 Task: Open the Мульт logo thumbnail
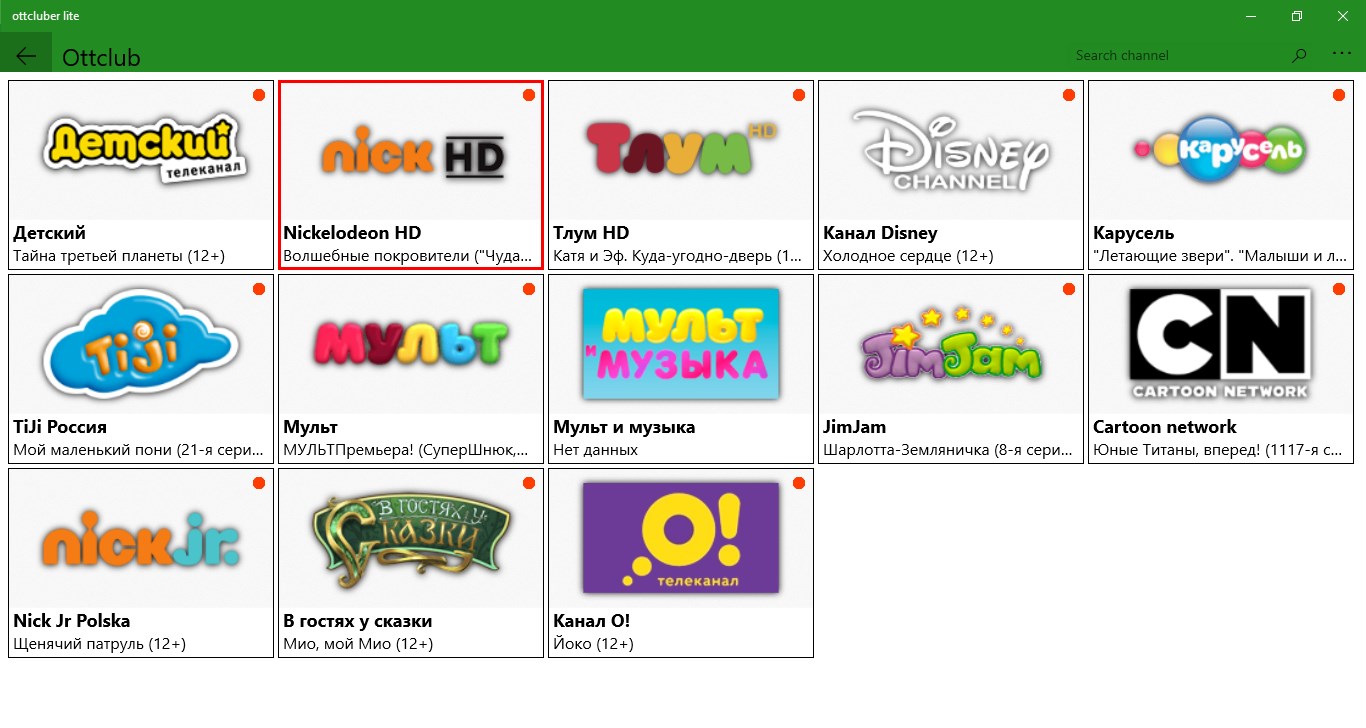point(411,345)
